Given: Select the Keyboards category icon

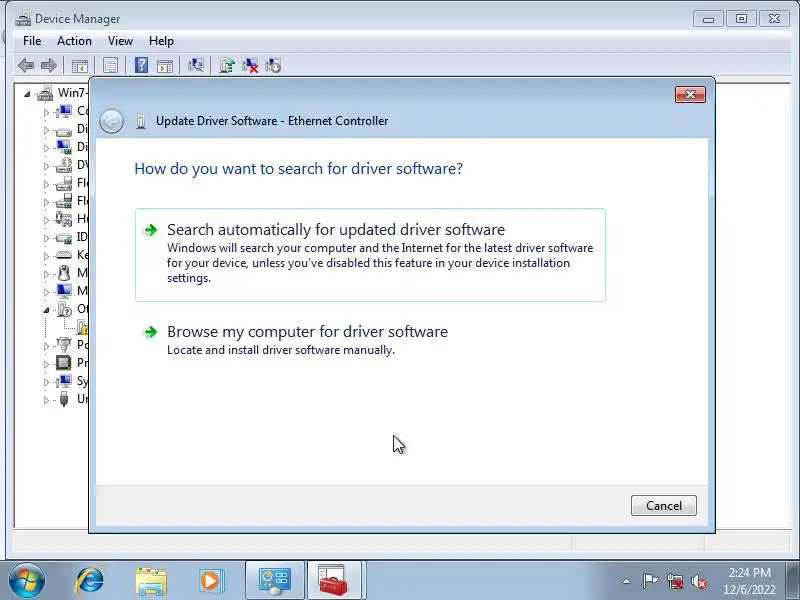Looking at the screenshot, I should (x=64, y=255).
